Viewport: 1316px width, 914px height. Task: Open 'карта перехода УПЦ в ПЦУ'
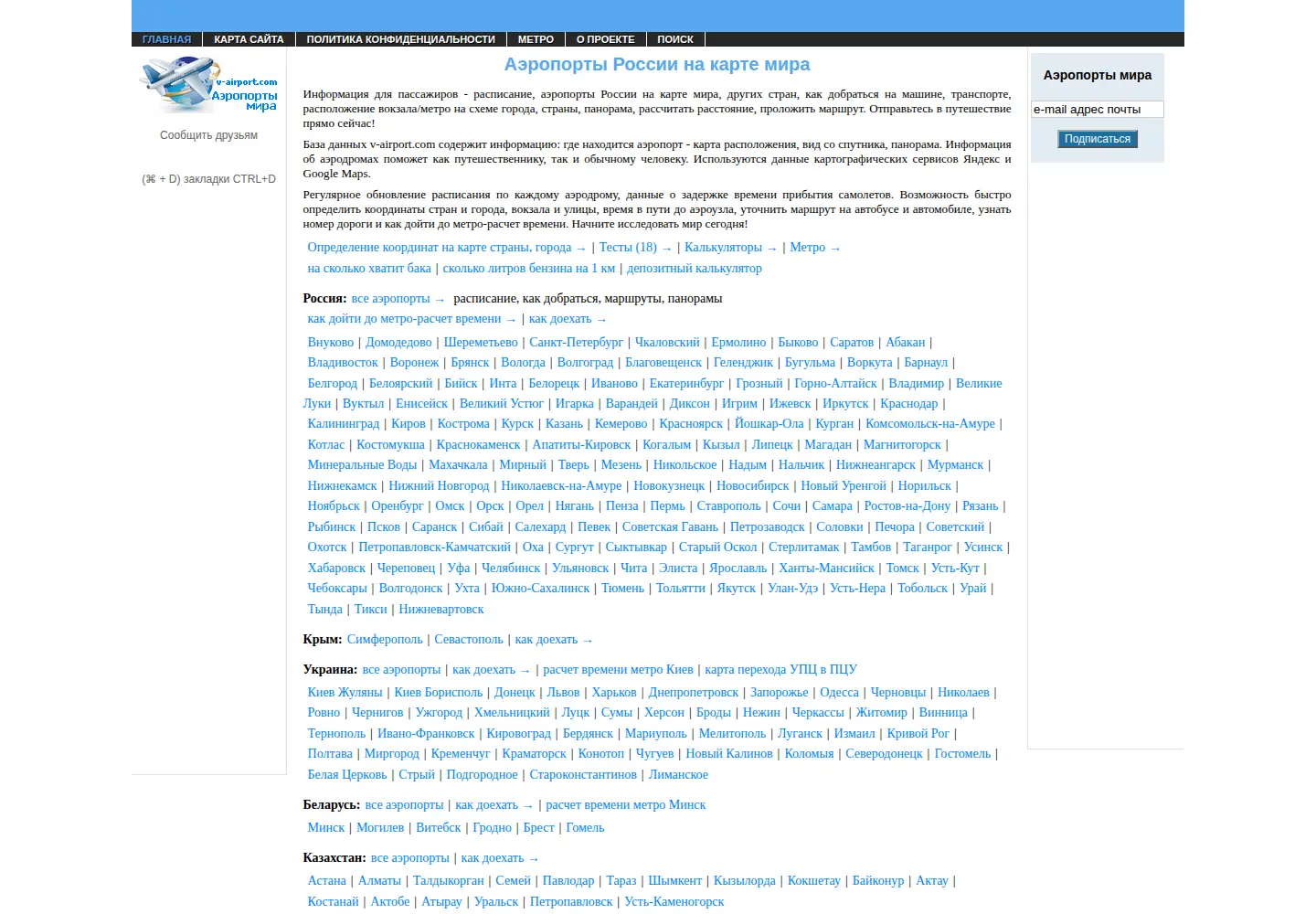(x=780, y=670)
